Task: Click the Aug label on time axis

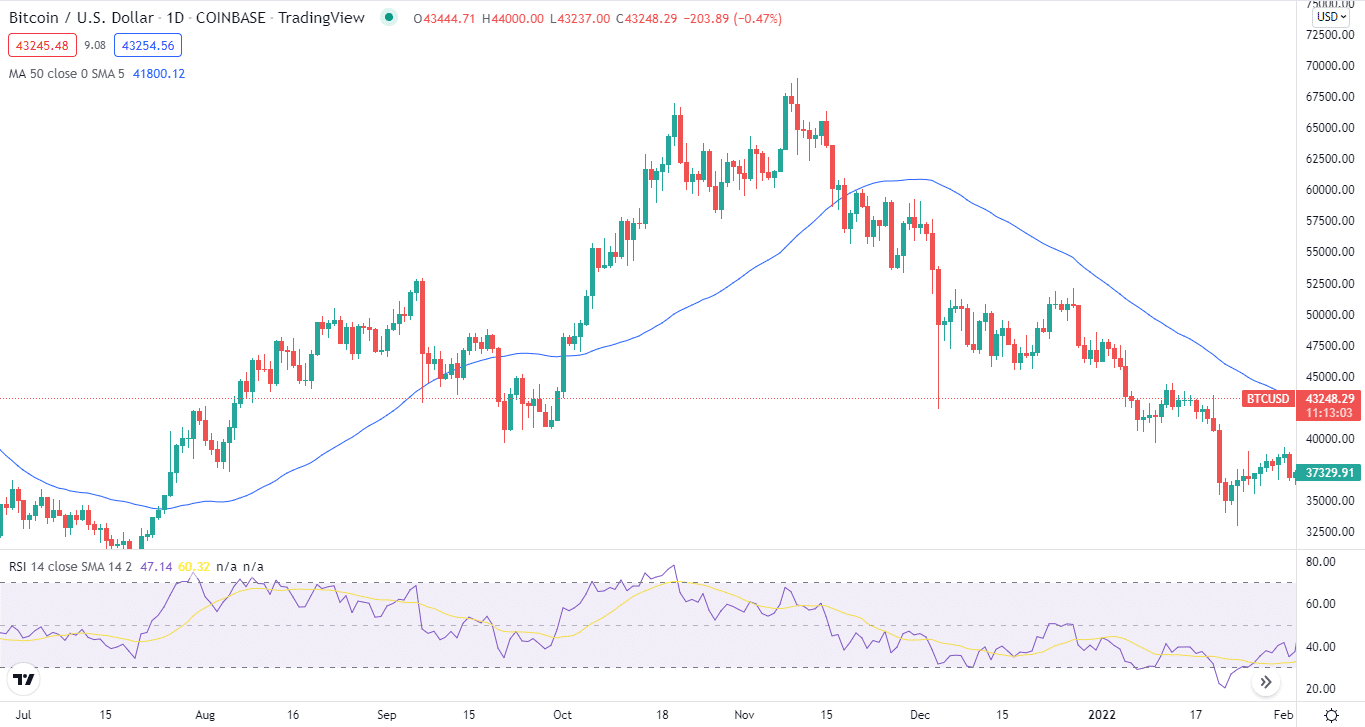Action: pyautogui.click(x=206, y=715)
